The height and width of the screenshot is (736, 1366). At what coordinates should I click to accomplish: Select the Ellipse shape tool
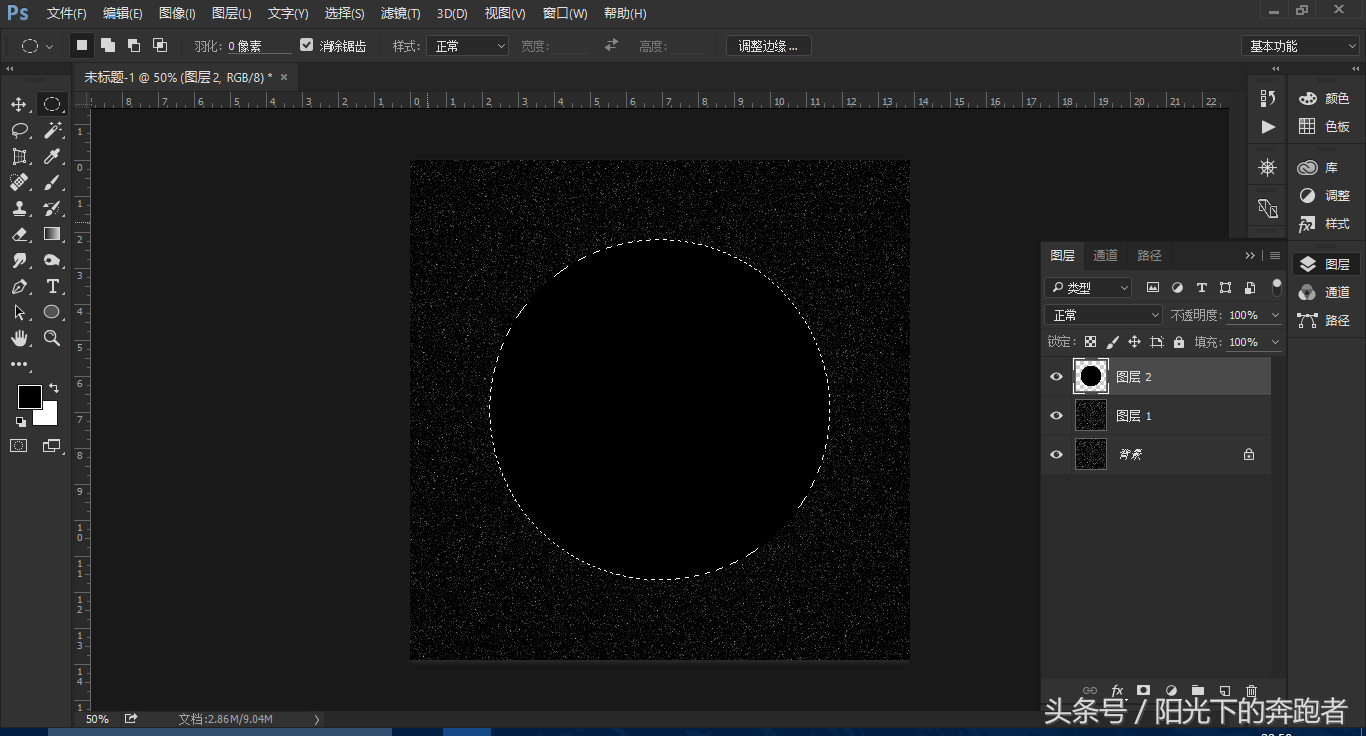coord(52,312)
